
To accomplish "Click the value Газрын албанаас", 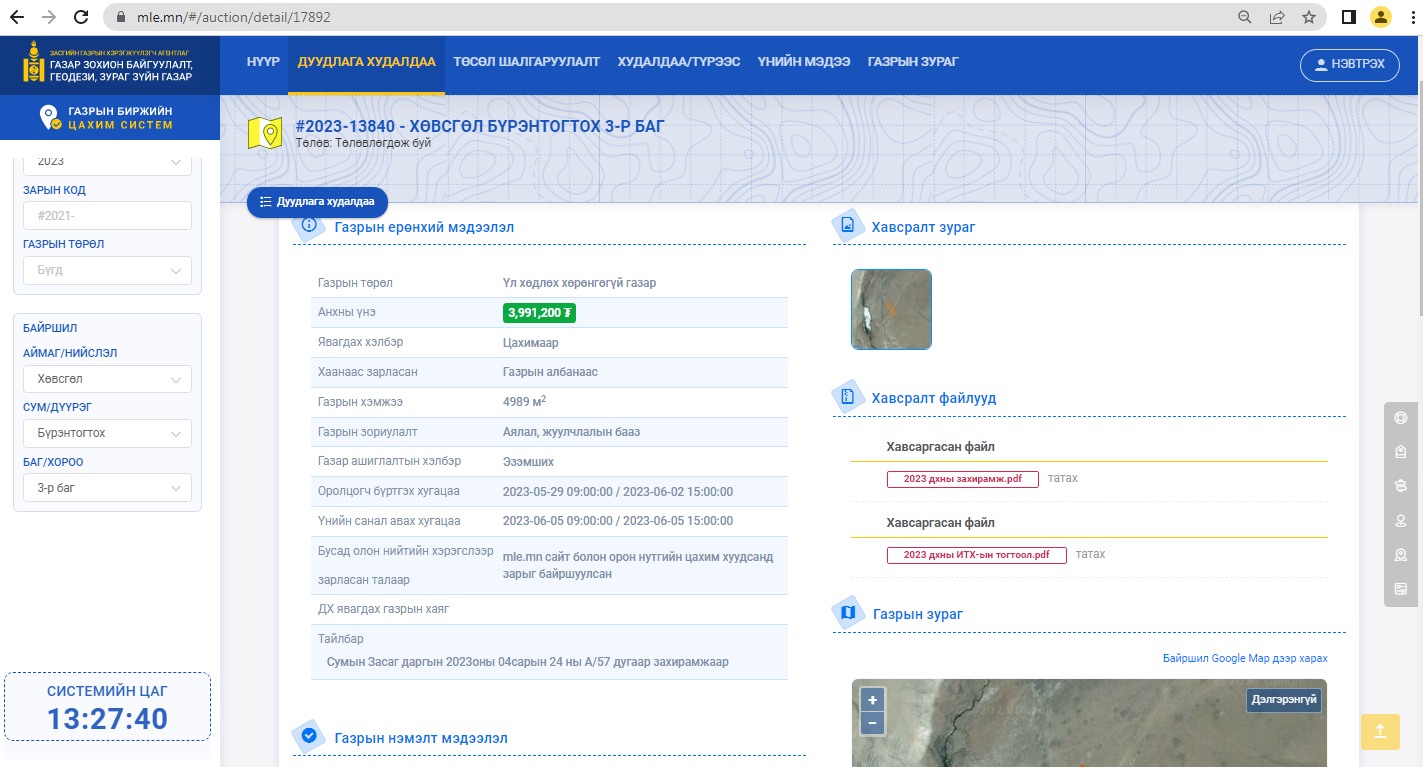I will (x=550, y=372).
